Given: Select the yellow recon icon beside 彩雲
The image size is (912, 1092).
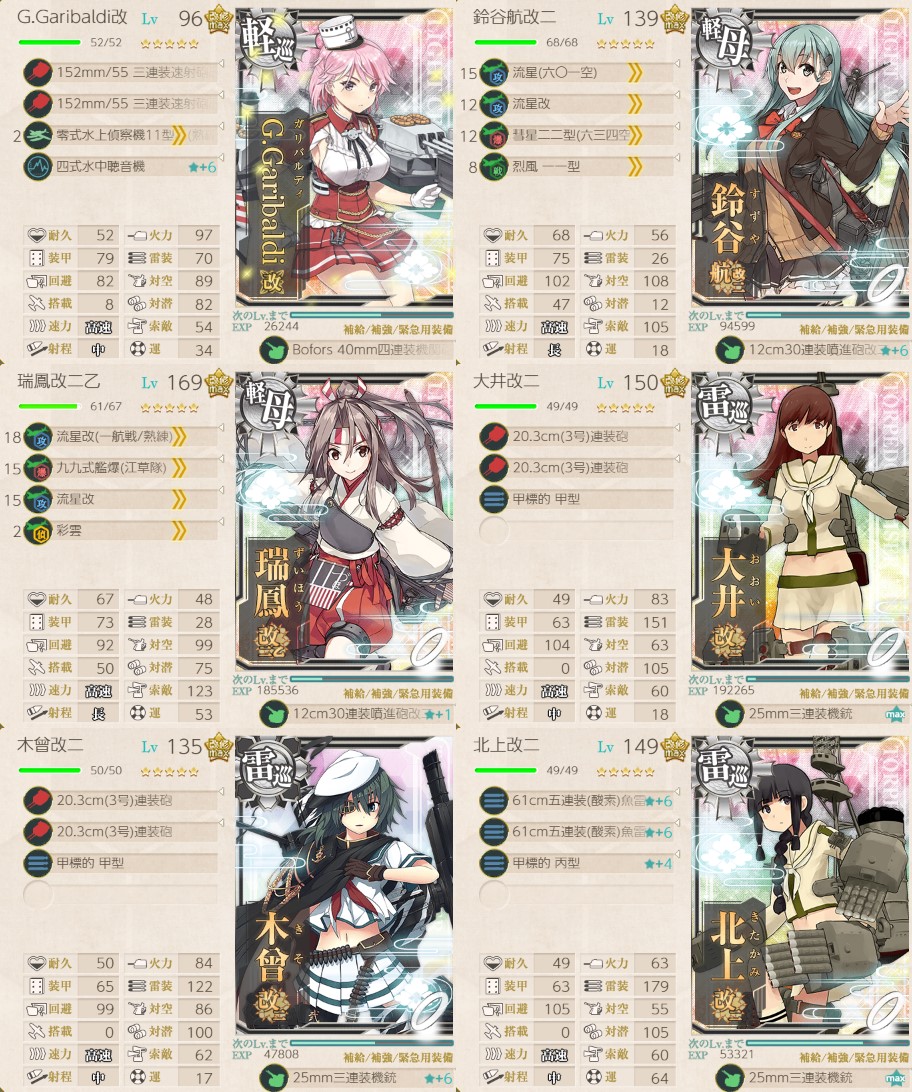Looking at the screenshot, I should 38,531.
